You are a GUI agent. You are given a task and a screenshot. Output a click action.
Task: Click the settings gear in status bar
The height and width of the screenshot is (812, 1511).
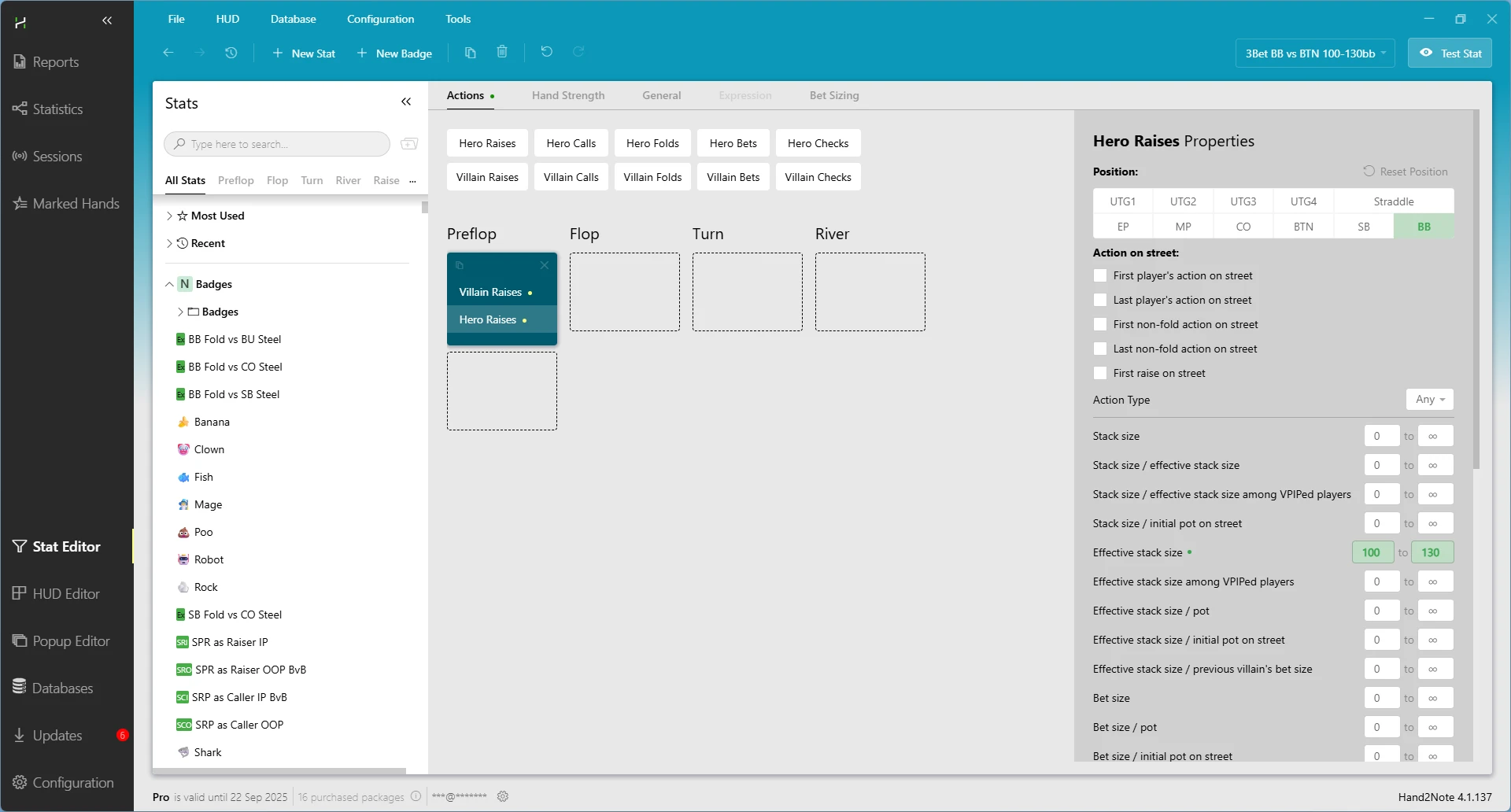(x=503, y=796)
